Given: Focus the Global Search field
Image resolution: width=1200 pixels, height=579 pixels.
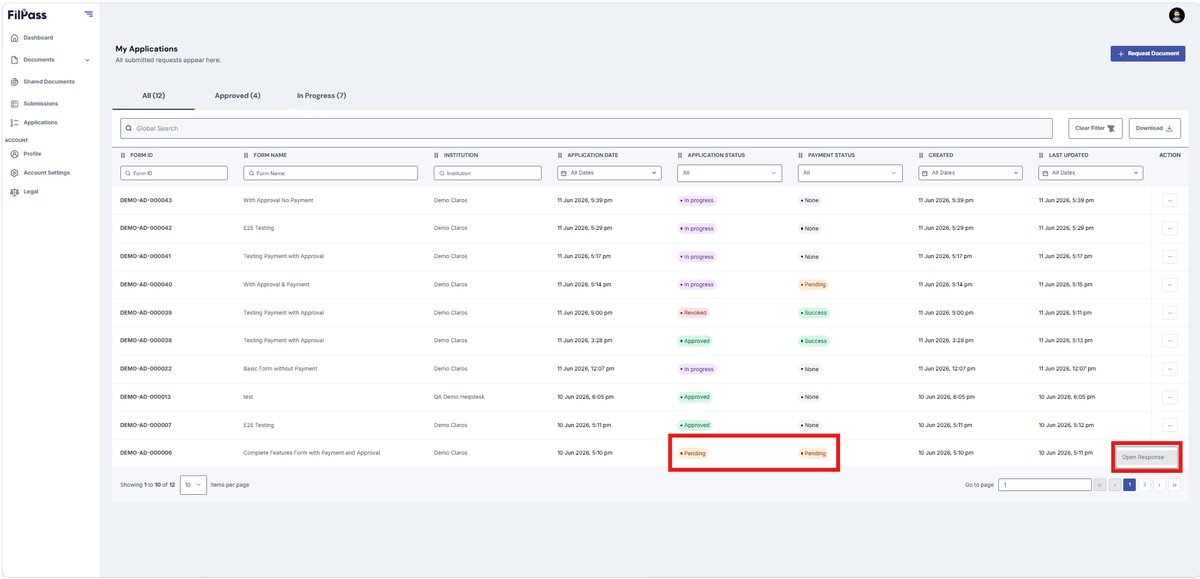Looking at the screenshot, I should pos(586,128).
